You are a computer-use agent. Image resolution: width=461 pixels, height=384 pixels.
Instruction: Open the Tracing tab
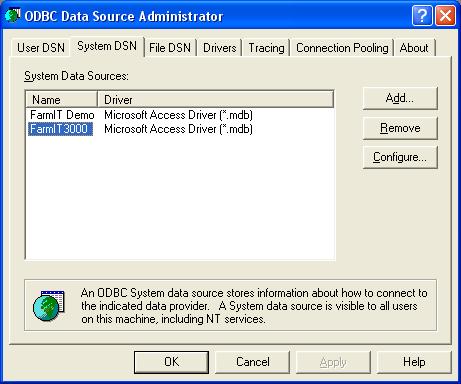(266, 48)
